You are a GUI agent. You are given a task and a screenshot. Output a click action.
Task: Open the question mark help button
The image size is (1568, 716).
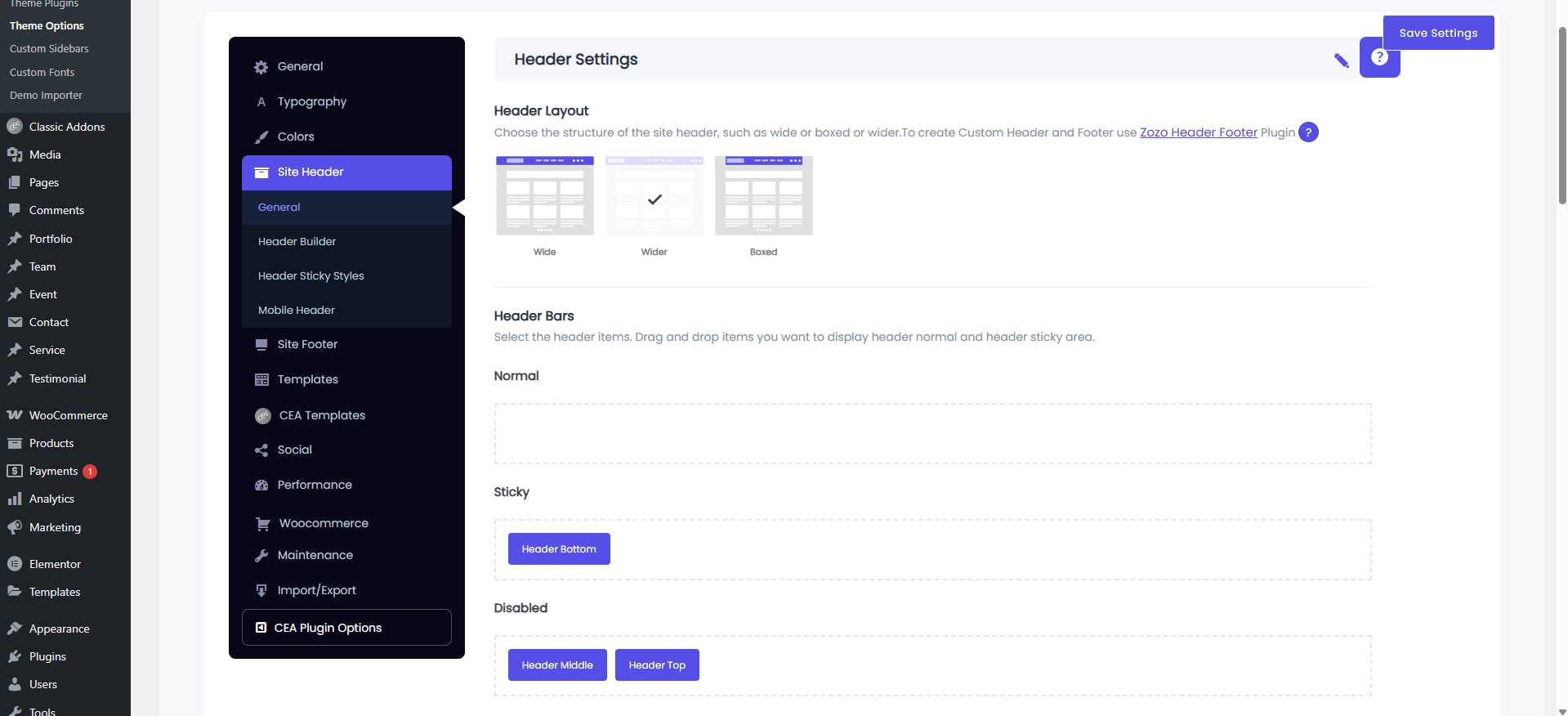[x=1379, y=58]
